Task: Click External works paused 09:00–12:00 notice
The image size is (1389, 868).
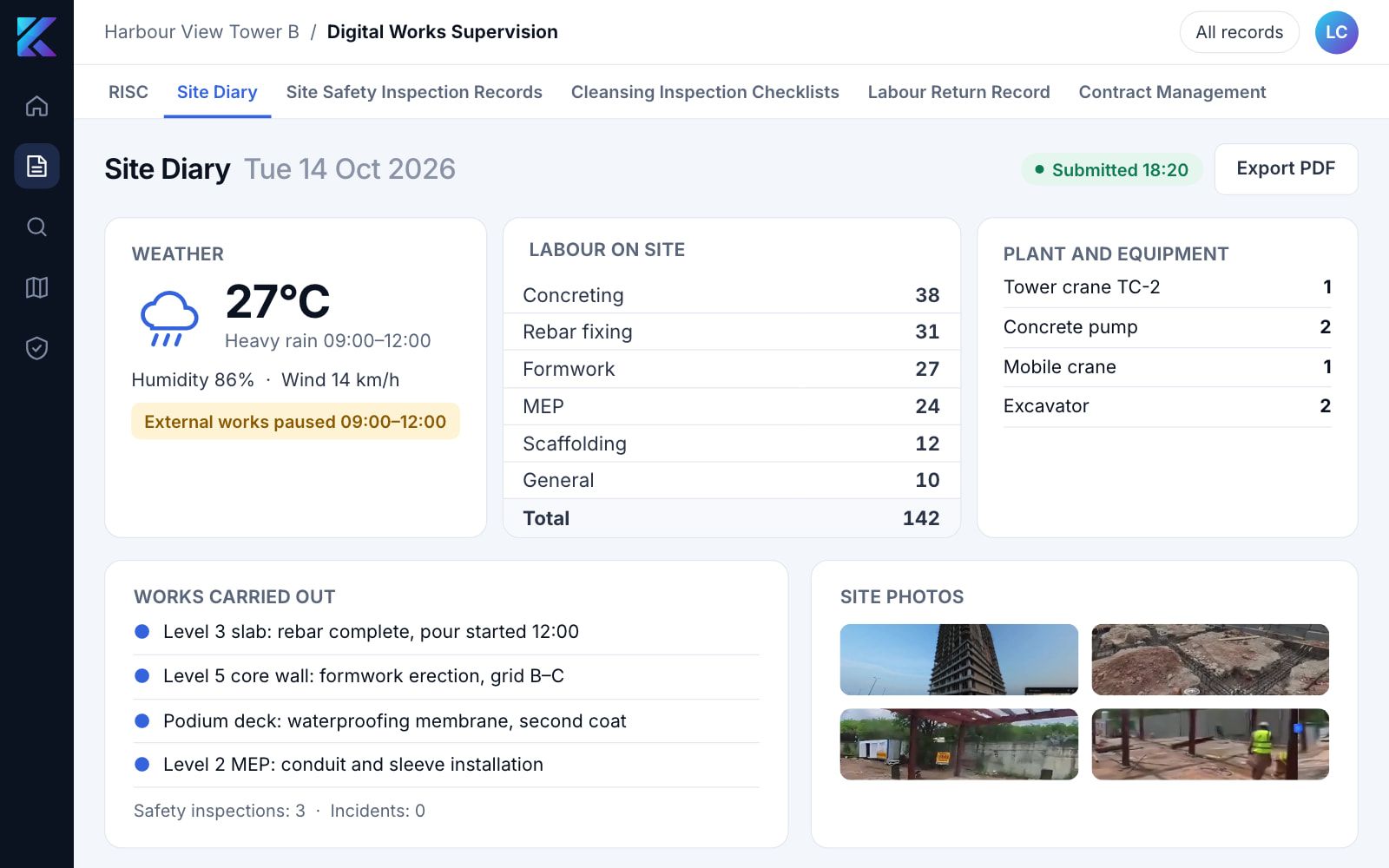Action: pos(295,422)
